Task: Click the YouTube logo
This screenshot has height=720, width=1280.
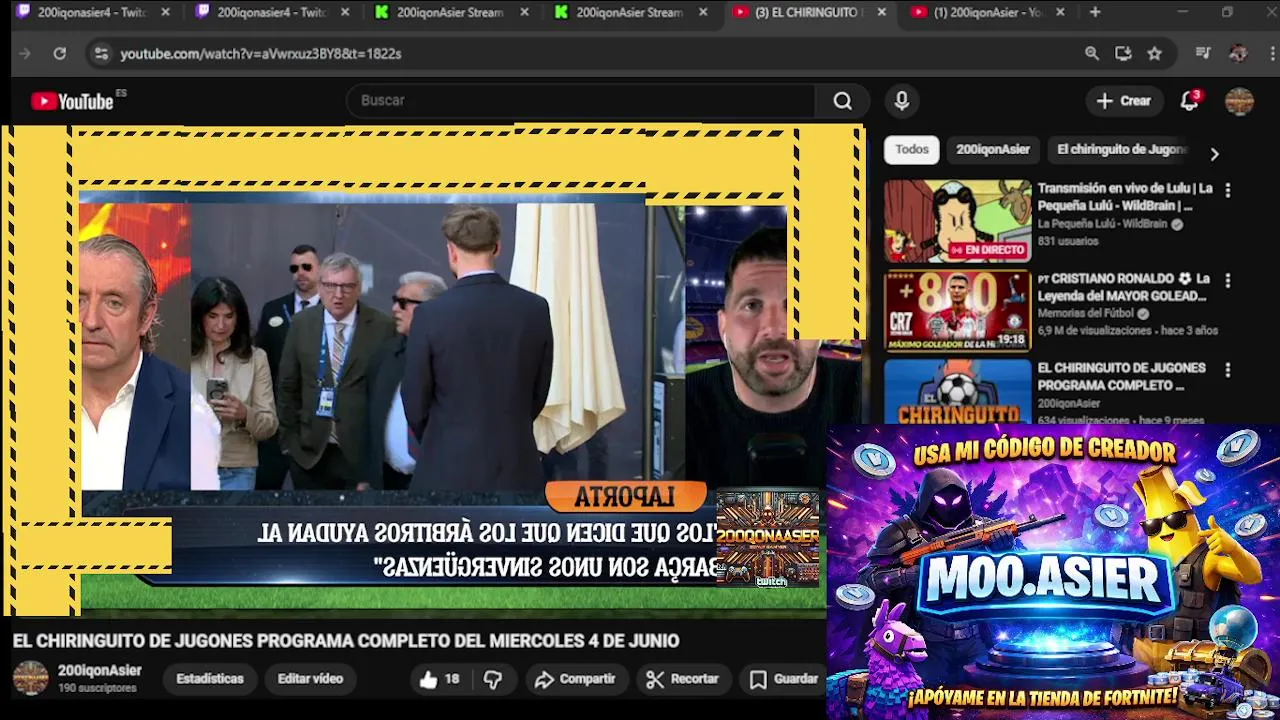Action: tap(72, 101)
